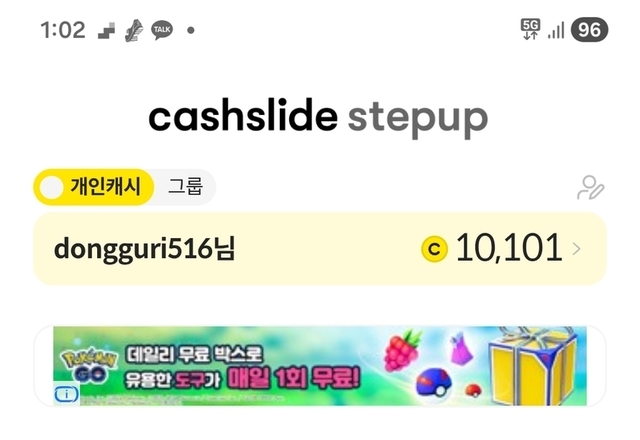Tap the yellow cash coin icon
The width and height of the screenshot is (640, 440).
435,249
